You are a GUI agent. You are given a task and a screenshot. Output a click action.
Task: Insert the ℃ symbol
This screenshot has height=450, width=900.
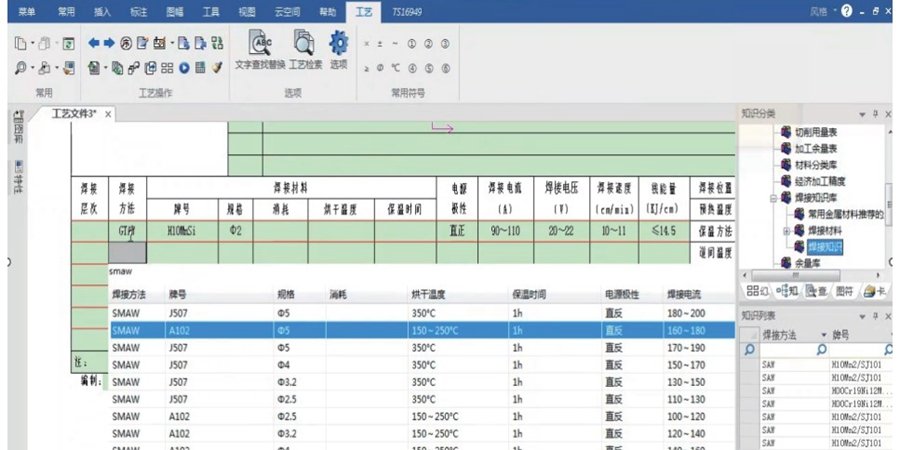click(x=395, y=68)
